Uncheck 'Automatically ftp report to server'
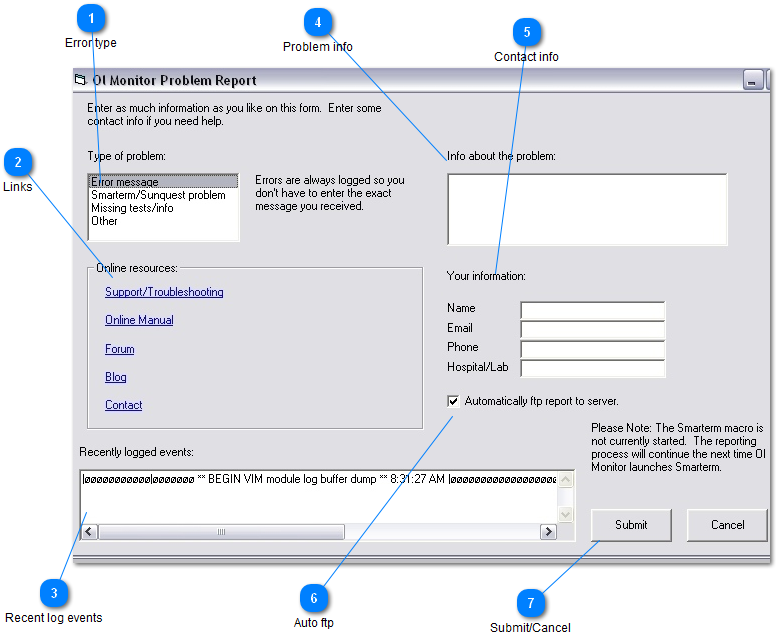This screenshot has width=783, height=638. coord(453,401)
